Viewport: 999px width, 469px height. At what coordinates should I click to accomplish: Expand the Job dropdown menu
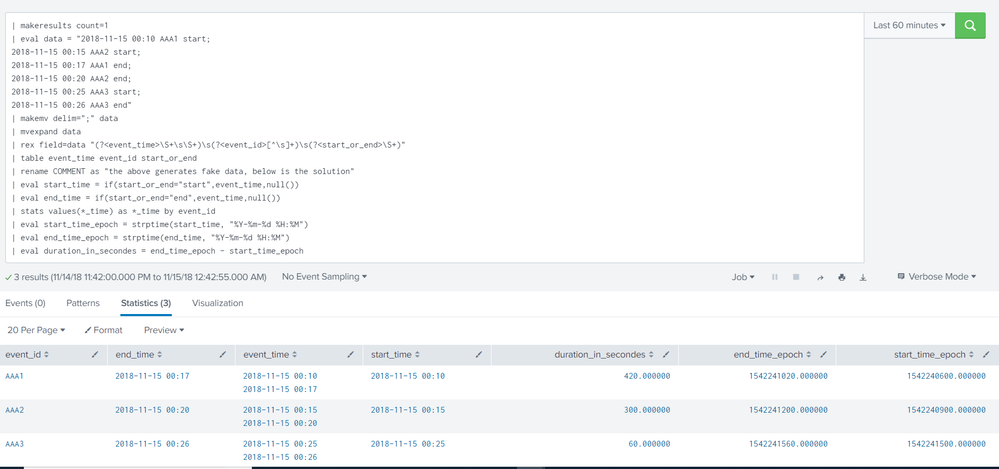click(x=744, y=277)
